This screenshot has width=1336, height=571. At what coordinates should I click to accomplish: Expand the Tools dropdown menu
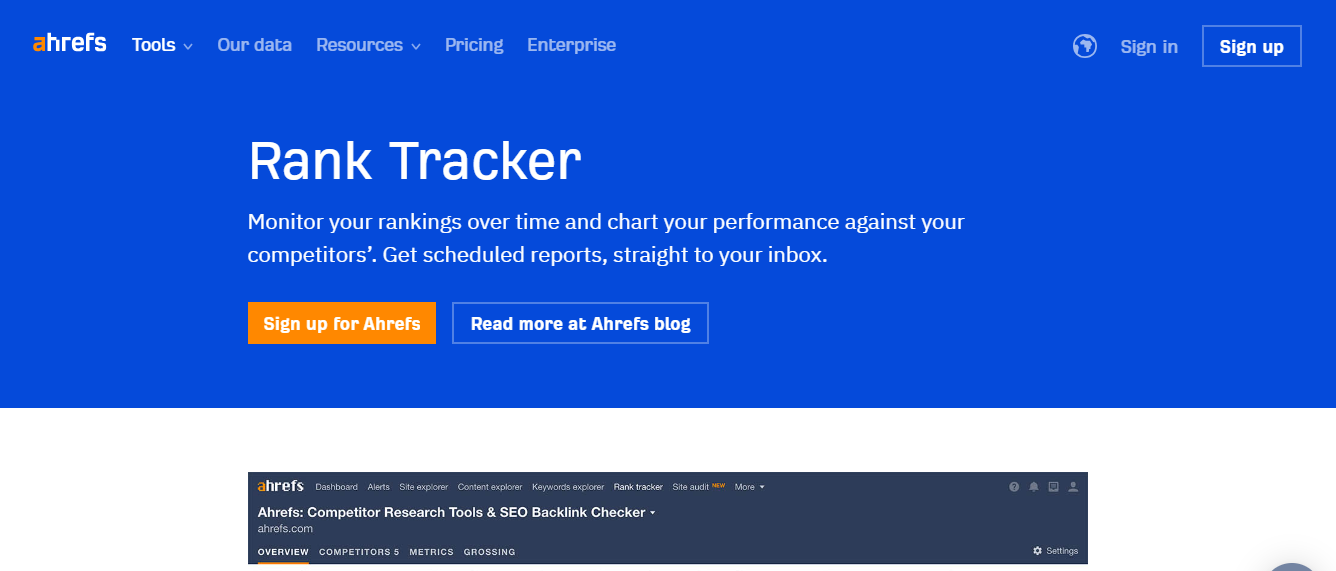pos(162,45)
